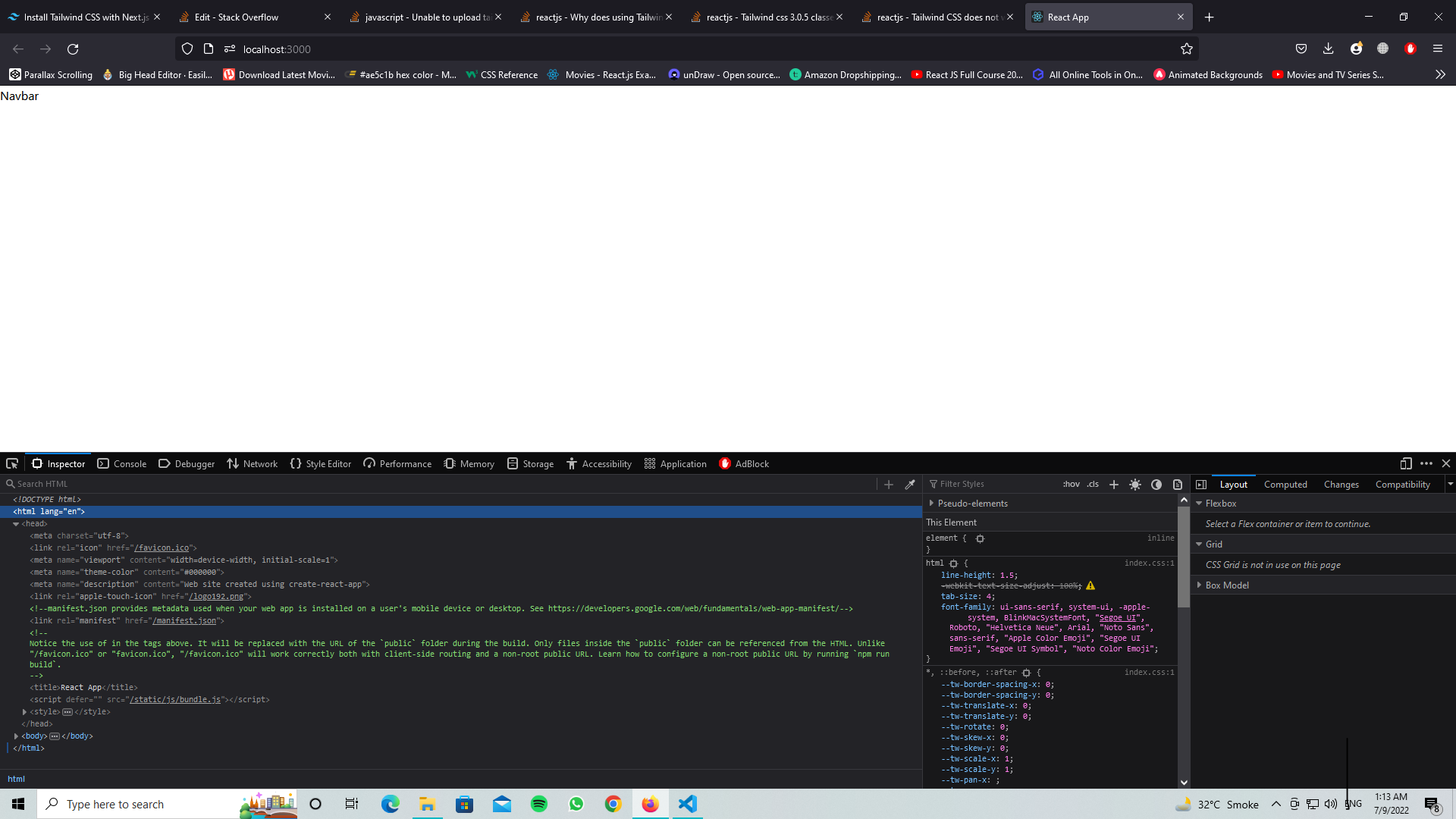Expand the body element node

click(16, 736)
